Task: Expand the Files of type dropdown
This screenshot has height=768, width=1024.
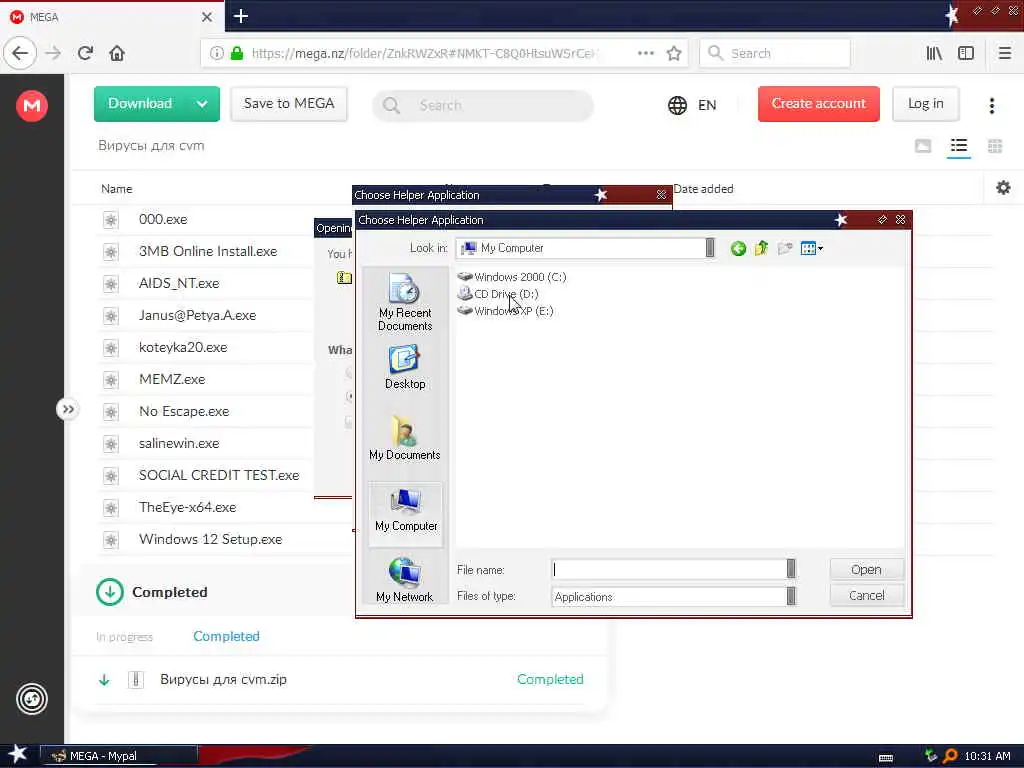Action: [791, 596]
